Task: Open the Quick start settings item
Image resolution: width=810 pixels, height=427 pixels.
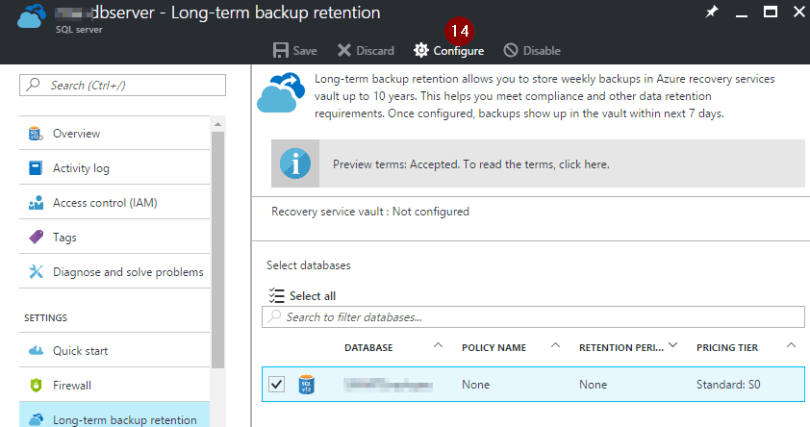Action: pos(115,351)
